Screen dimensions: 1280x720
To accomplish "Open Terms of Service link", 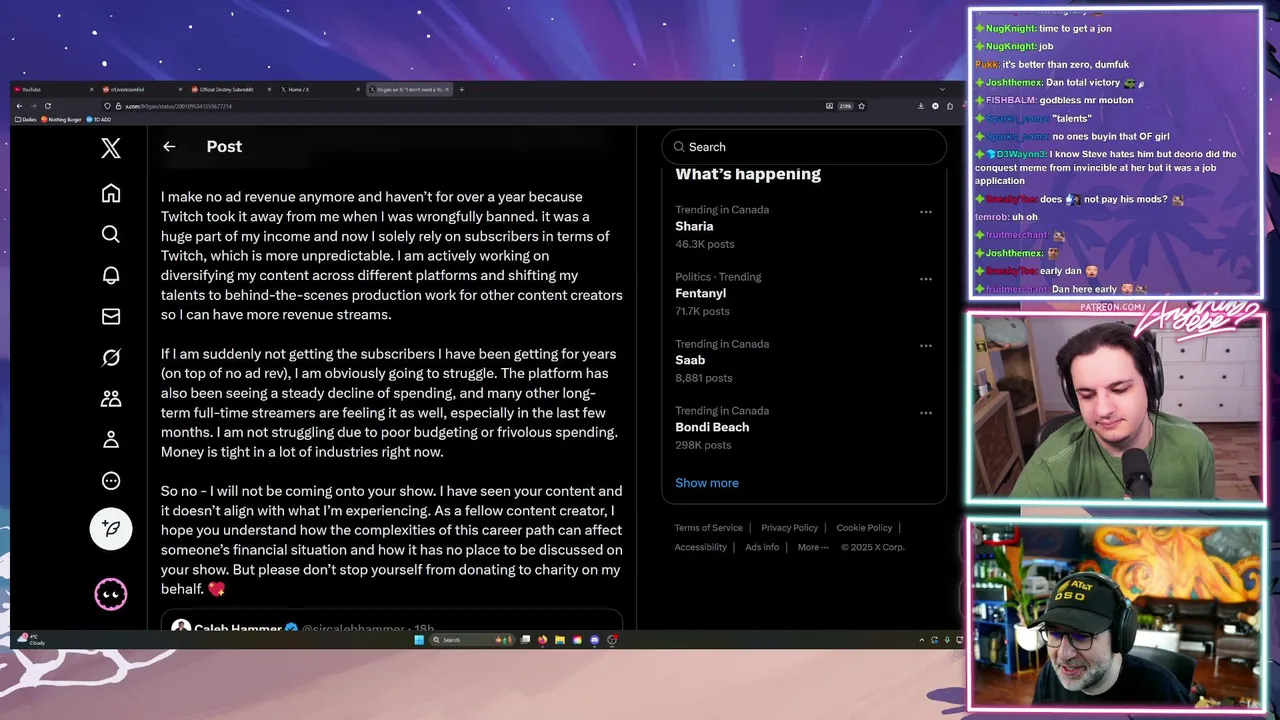I will [708, 528].
